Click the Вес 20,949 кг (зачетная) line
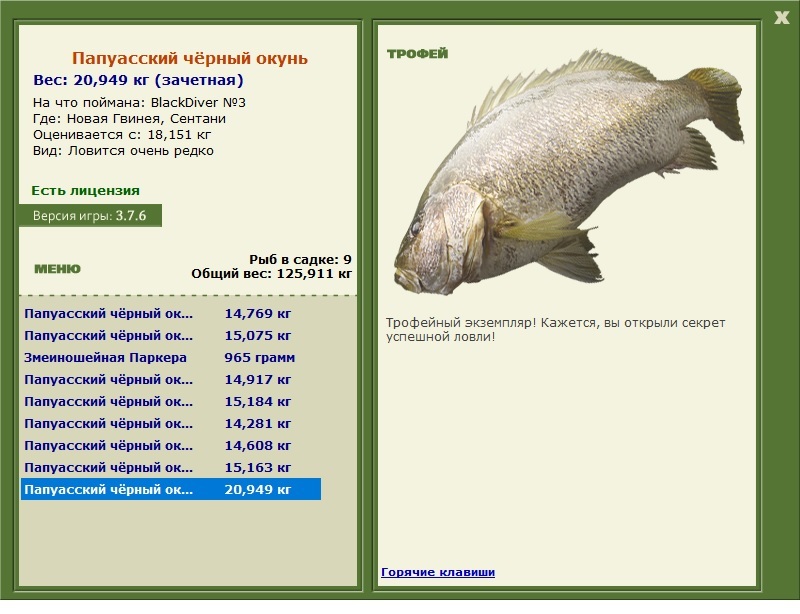This screenshot has width=800, height=614. pyautogui.click(x=138, y=80)
